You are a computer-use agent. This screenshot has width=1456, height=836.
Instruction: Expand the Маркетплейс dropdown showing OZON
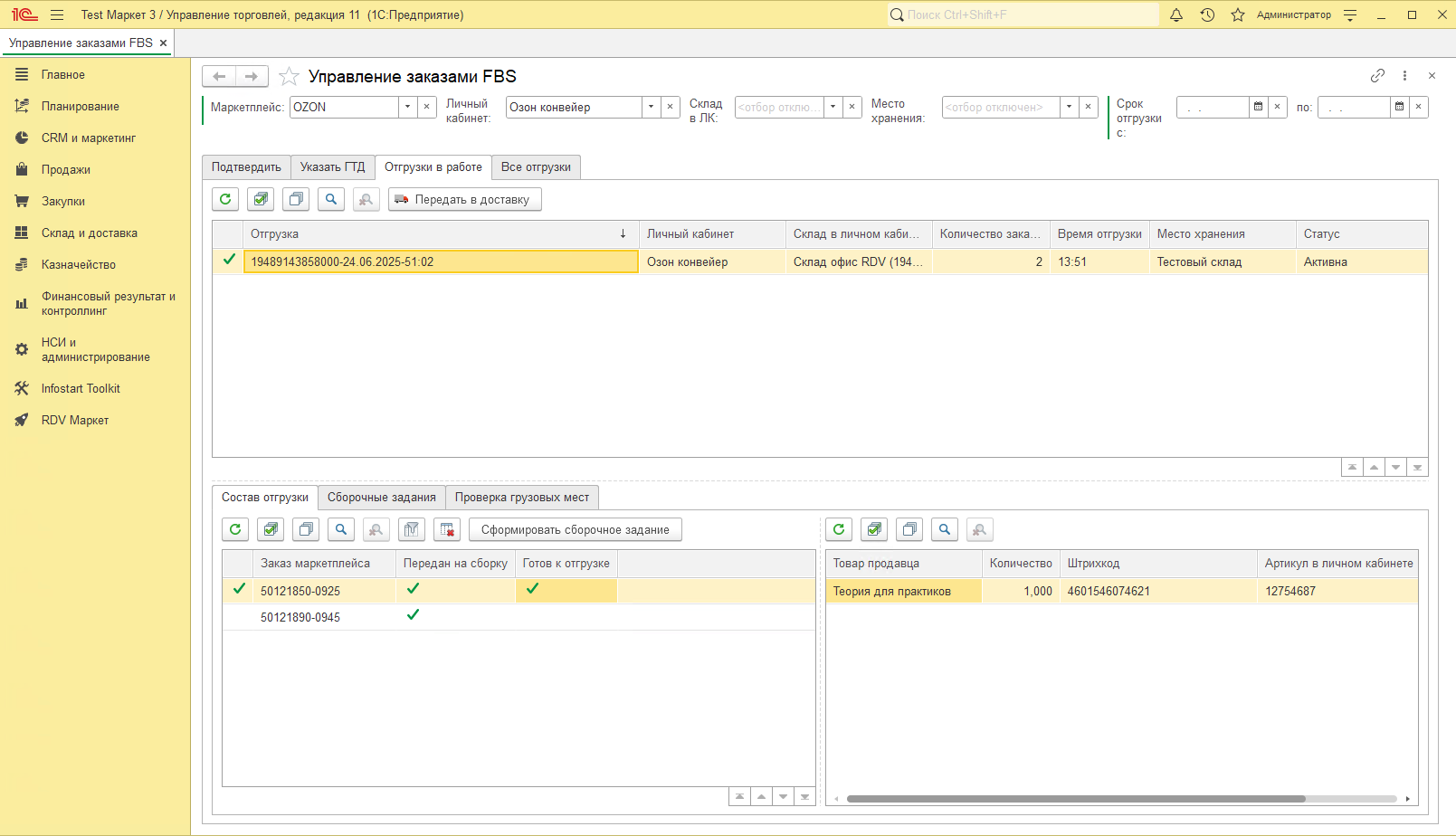tap(407, 107)
